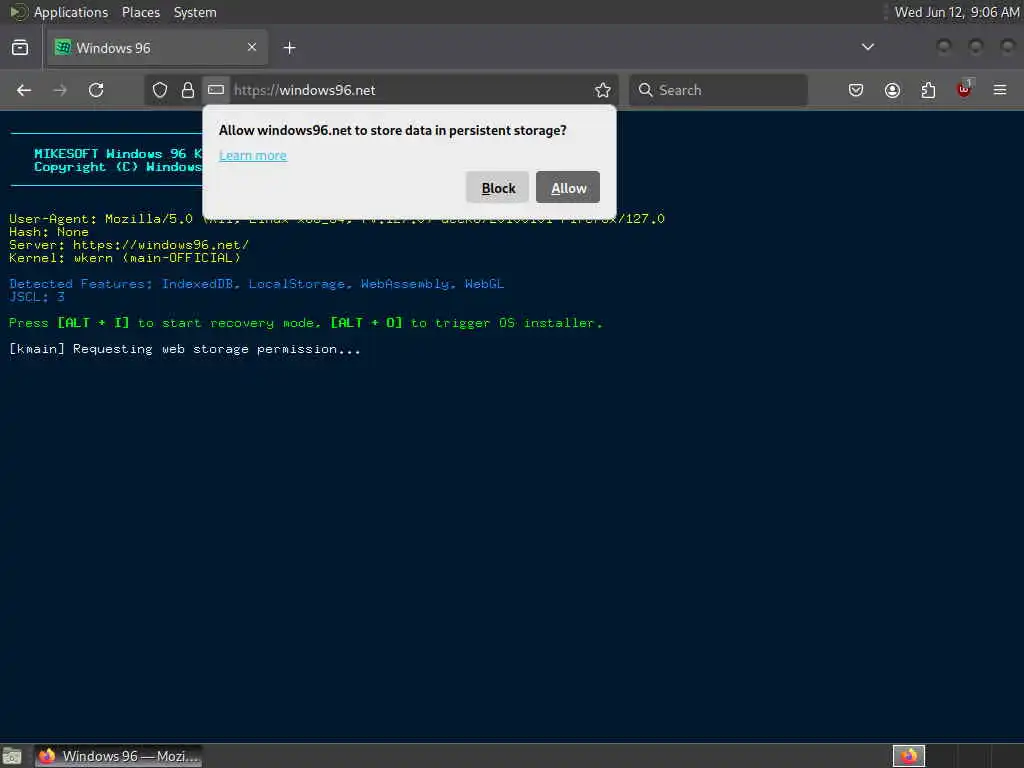Click the 'JSCL: 3' text
The width and height of the screenshot is (1024, 768).
coord(37,296)
